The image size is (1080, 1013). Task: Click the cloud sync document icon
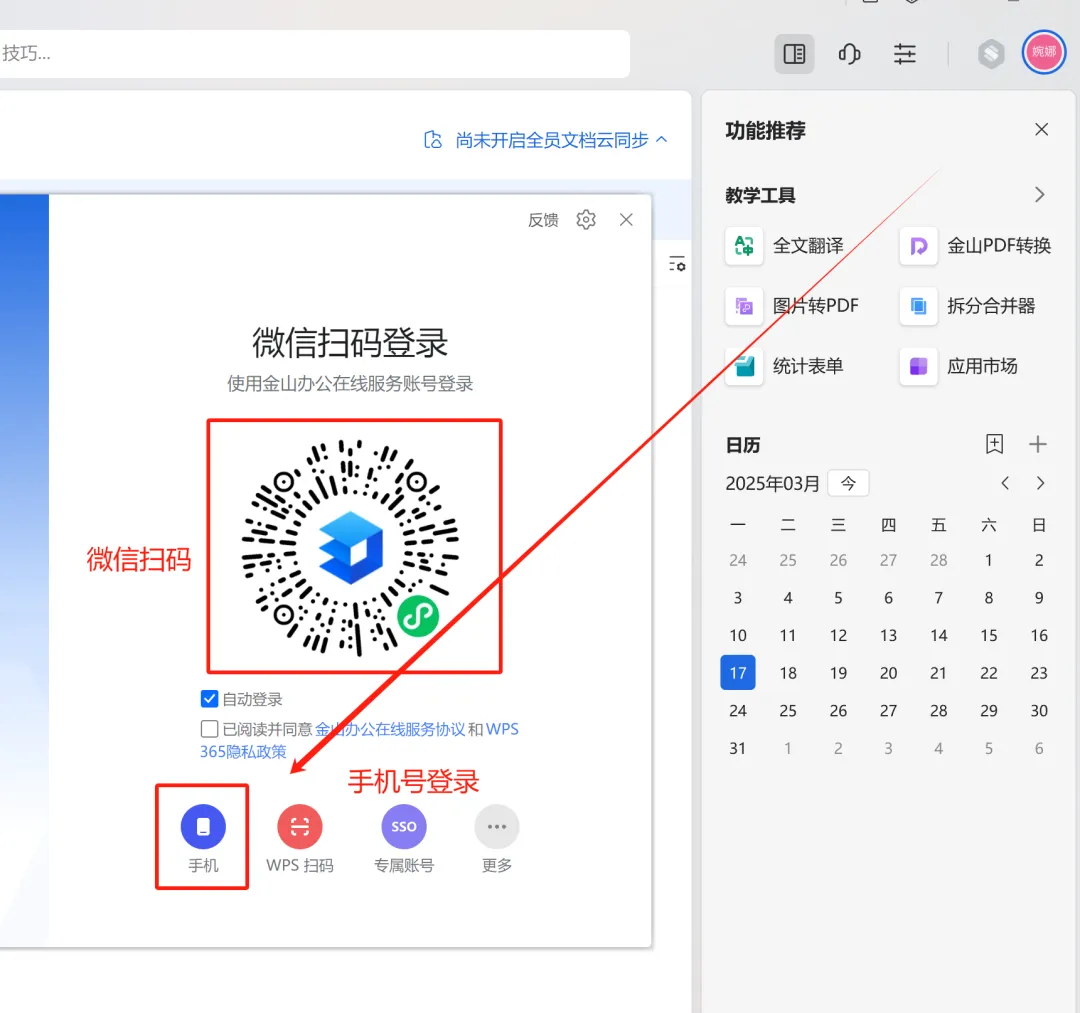pos(433,140)
